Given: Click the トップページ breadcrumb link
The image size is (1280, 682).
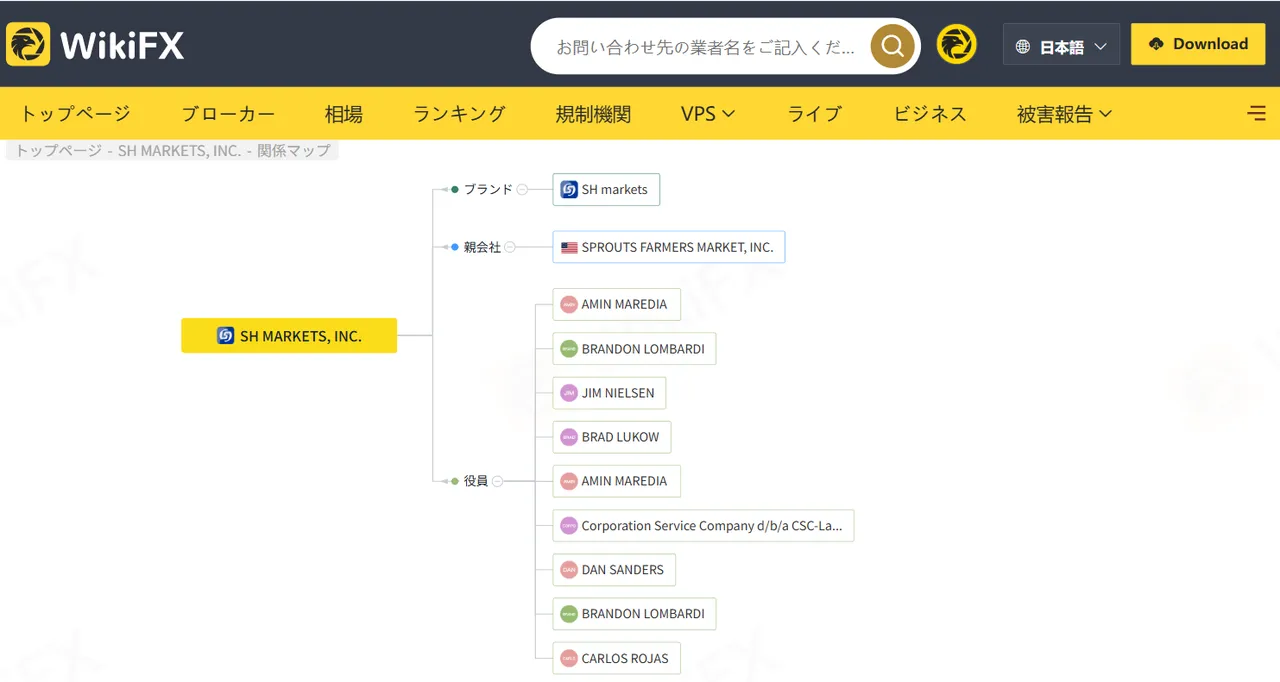Looking at the screenshot, I should (58, 151).
